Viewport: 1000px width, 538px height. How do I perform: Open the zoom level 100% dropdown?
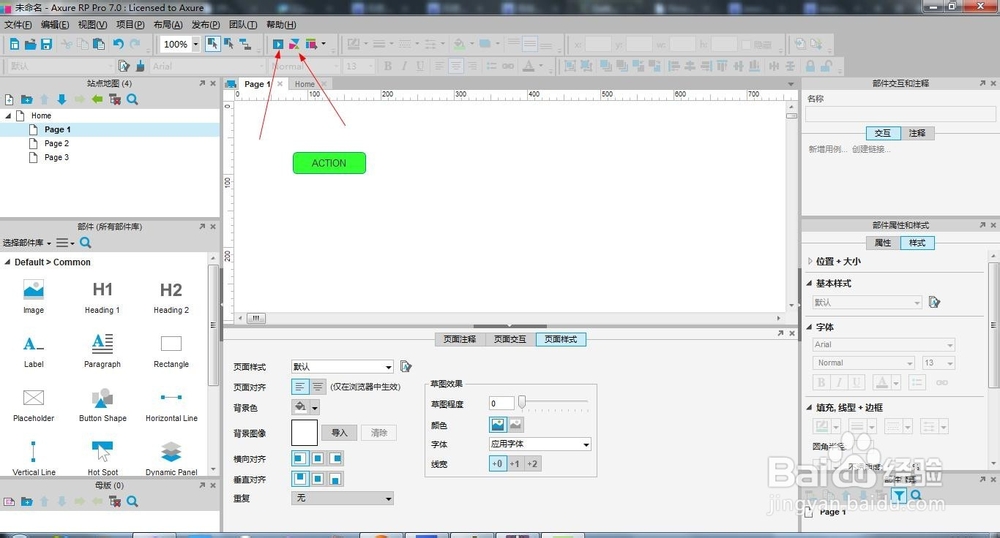(x=196, y=44)
